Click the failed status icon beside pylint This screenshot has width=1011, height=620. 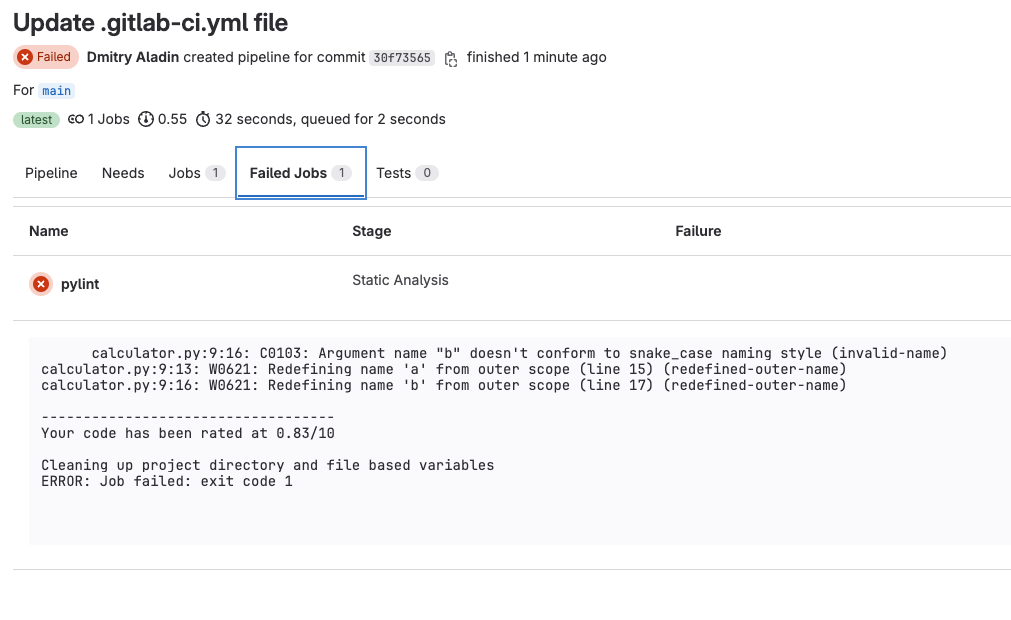click(41, 284)
